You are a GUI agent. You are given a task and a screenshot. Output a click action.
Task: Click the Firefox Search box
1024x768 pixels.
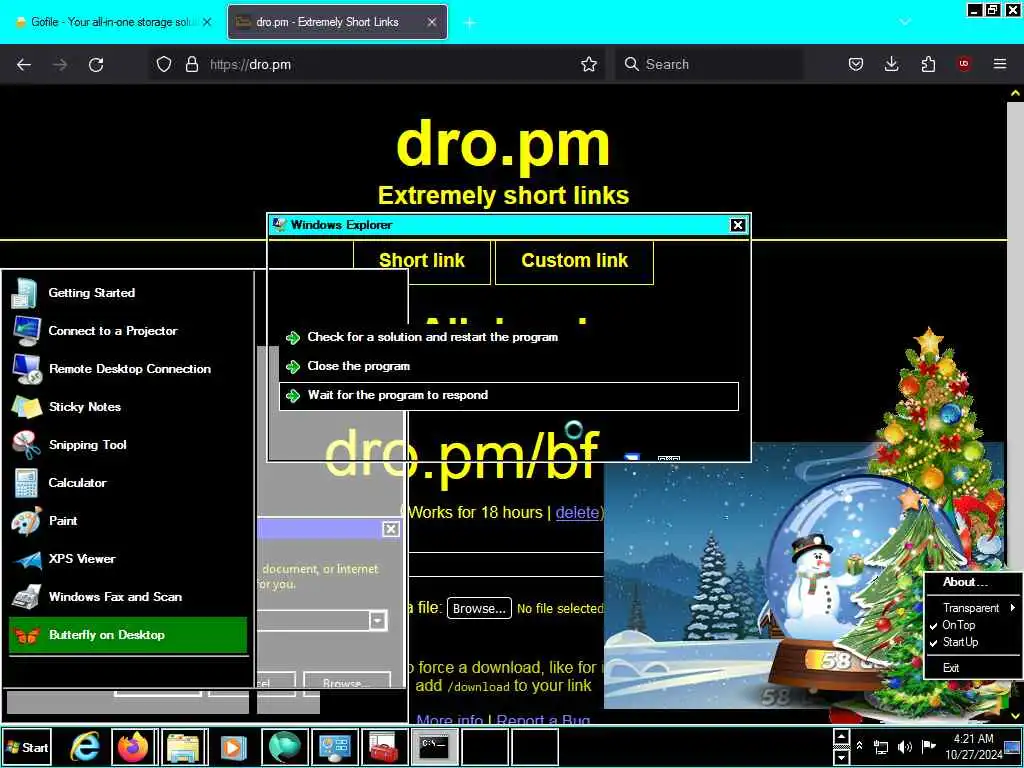pos(709,64)
